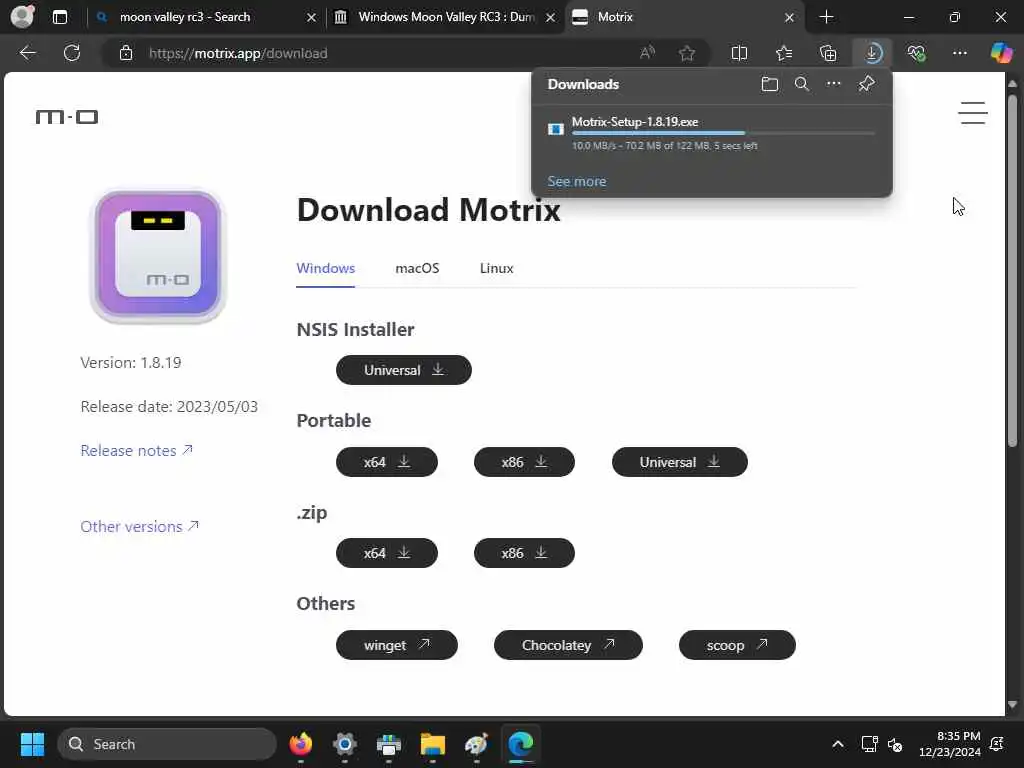Click the taskbar Search box
1024x768 pixels.
(167, 744)
